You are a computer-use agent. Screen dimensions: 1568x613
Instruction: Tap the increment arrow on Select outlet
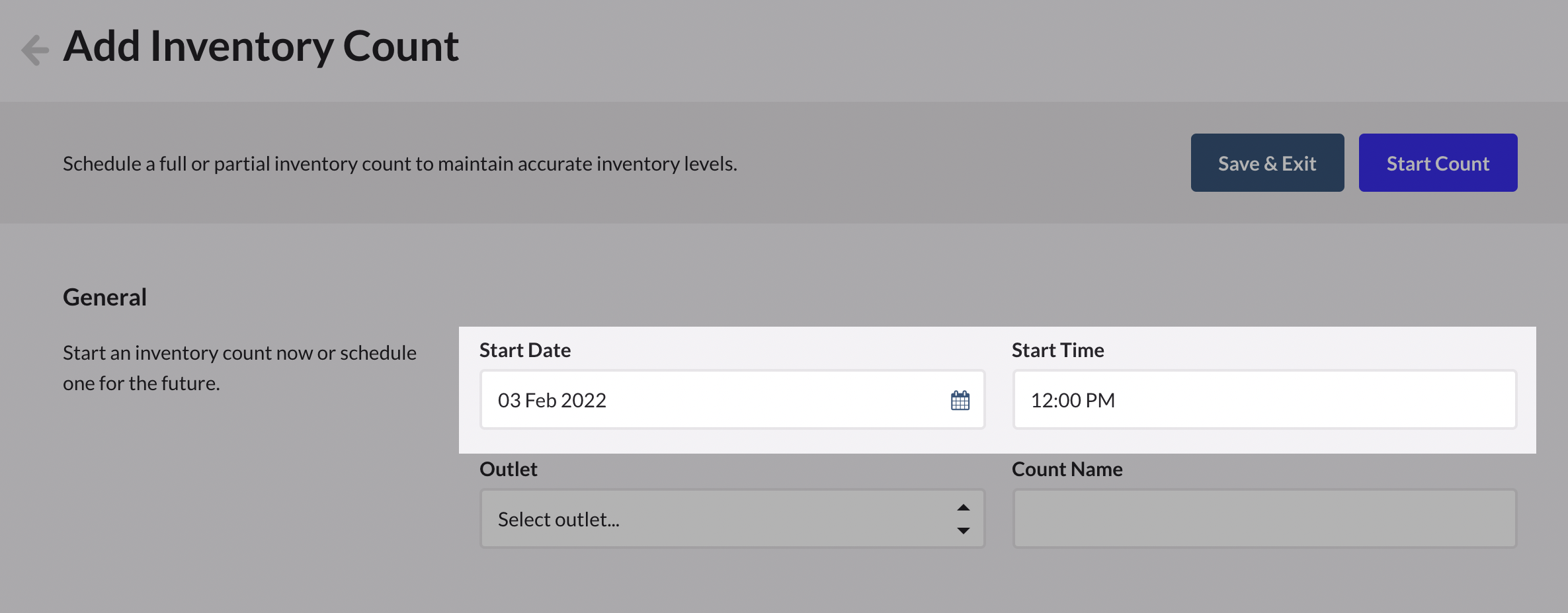pos(964,507)
